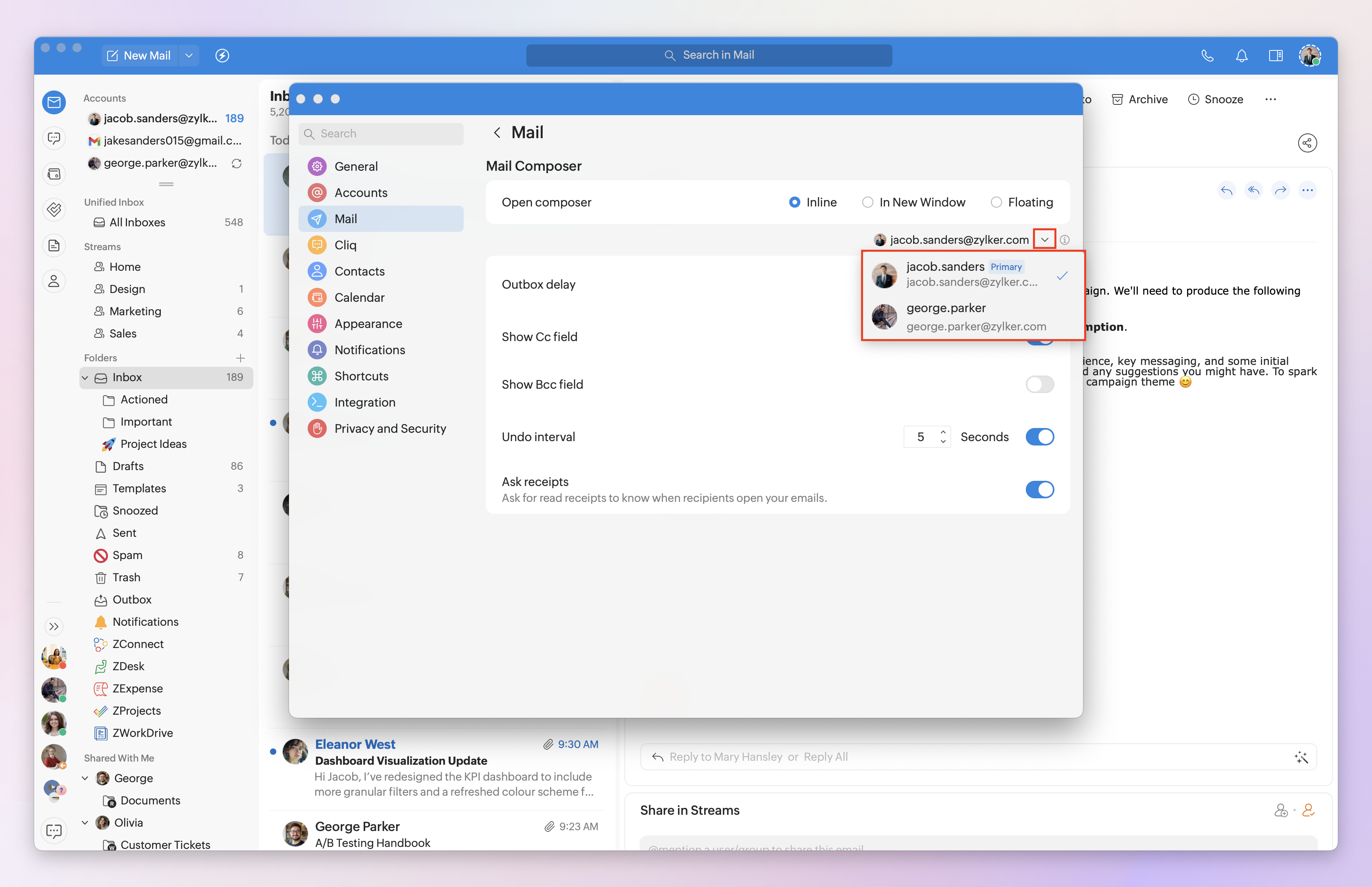The width and height of the screenshot is (1372, 887).
Task: Click the phone call icon in header
Action: tap(1207, 55)
